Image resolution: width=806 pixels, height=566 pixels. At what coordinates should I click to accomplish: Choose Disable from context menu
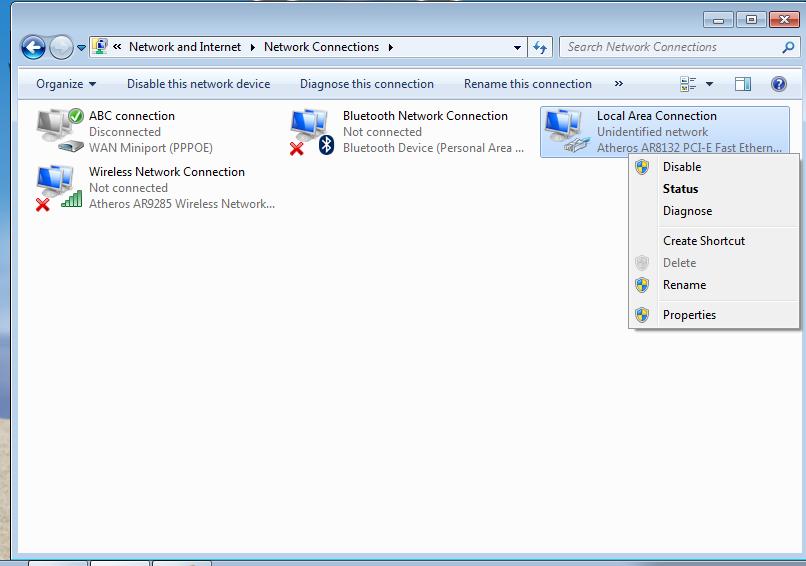click(713, 167)
